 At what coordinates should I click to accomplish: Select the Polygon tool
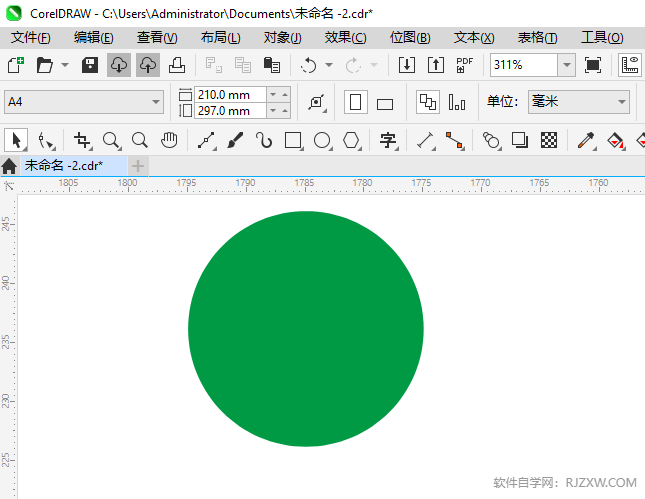coord(351,140)
